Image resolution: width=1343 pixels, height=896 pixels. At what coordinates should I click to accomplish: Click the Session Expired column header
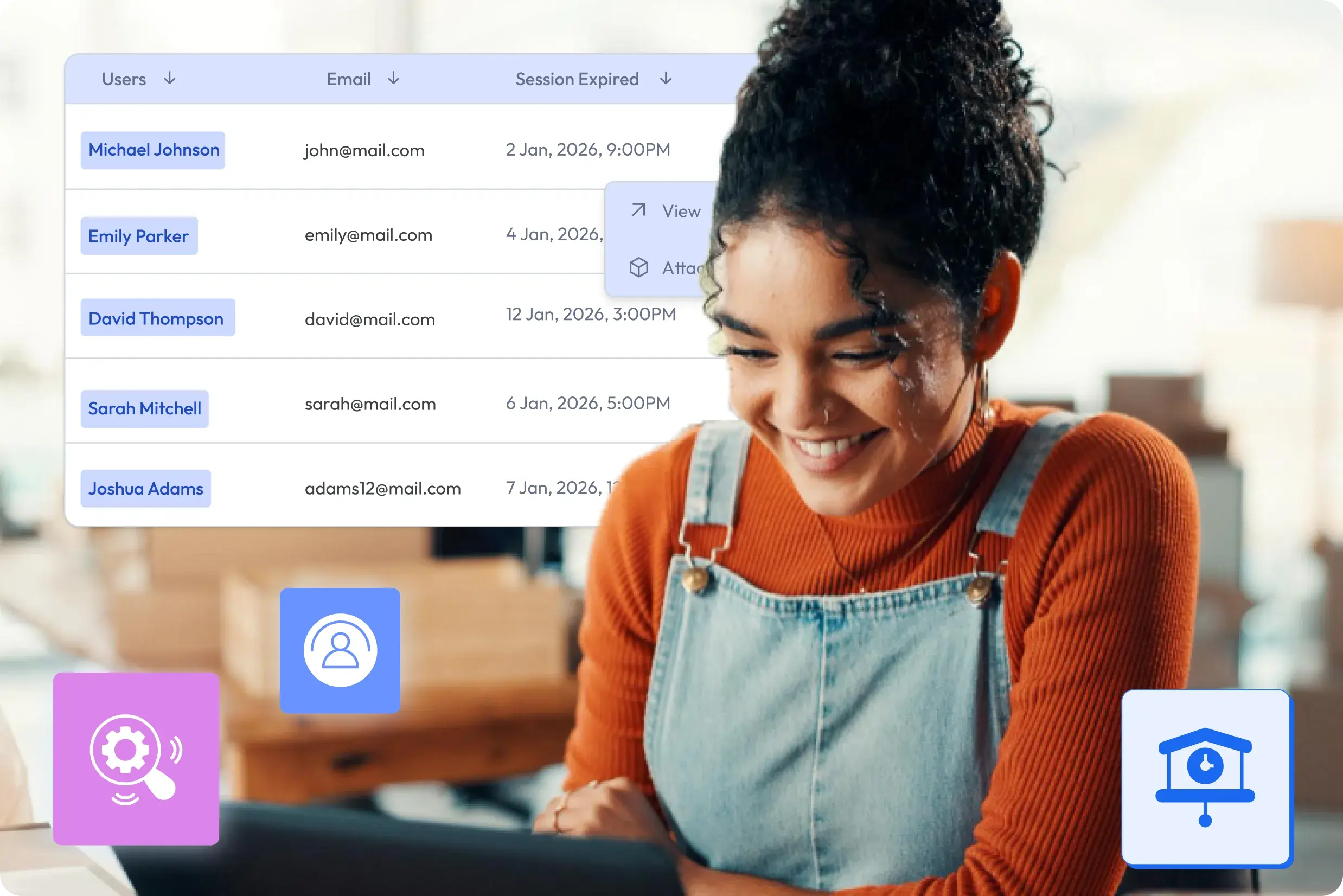(577, 79)
